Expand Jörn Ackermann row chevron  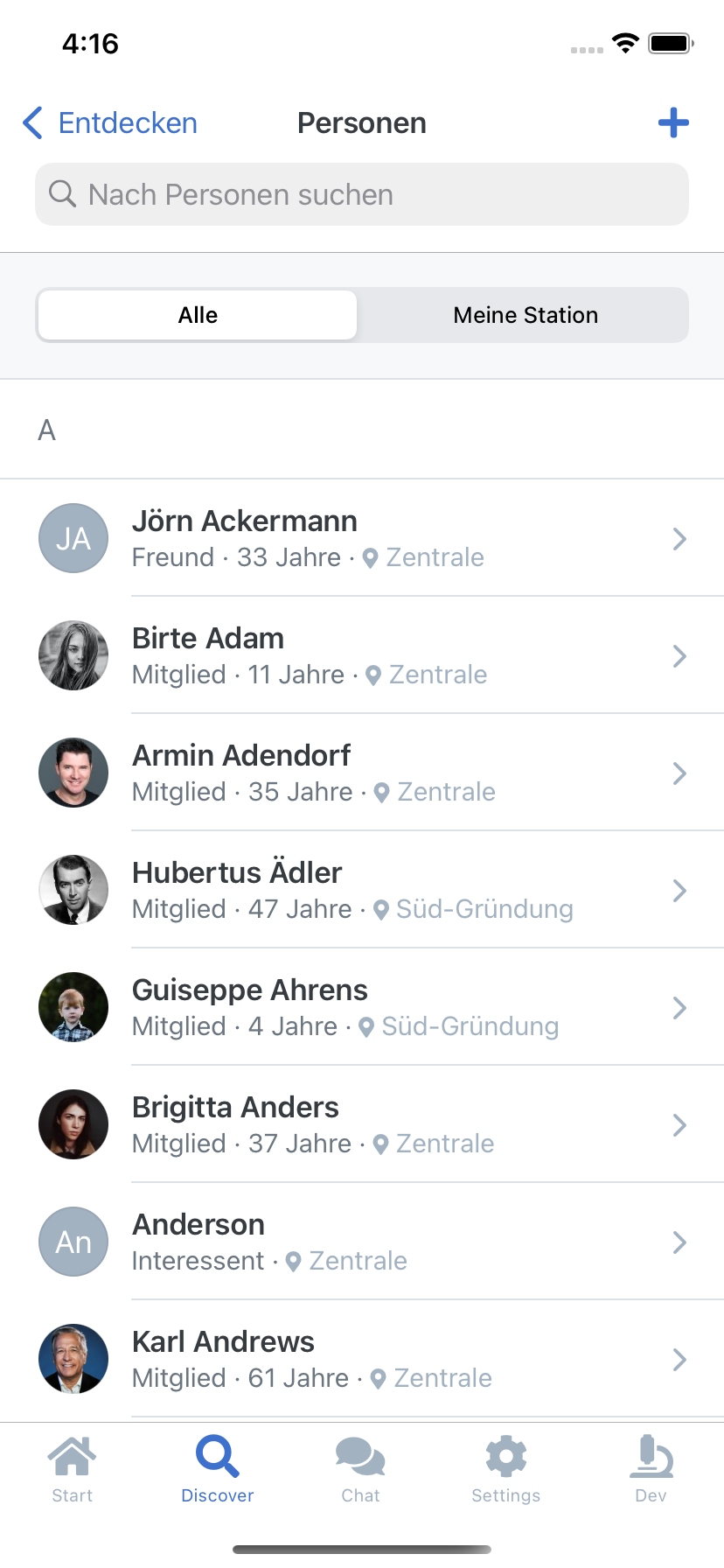679,539
